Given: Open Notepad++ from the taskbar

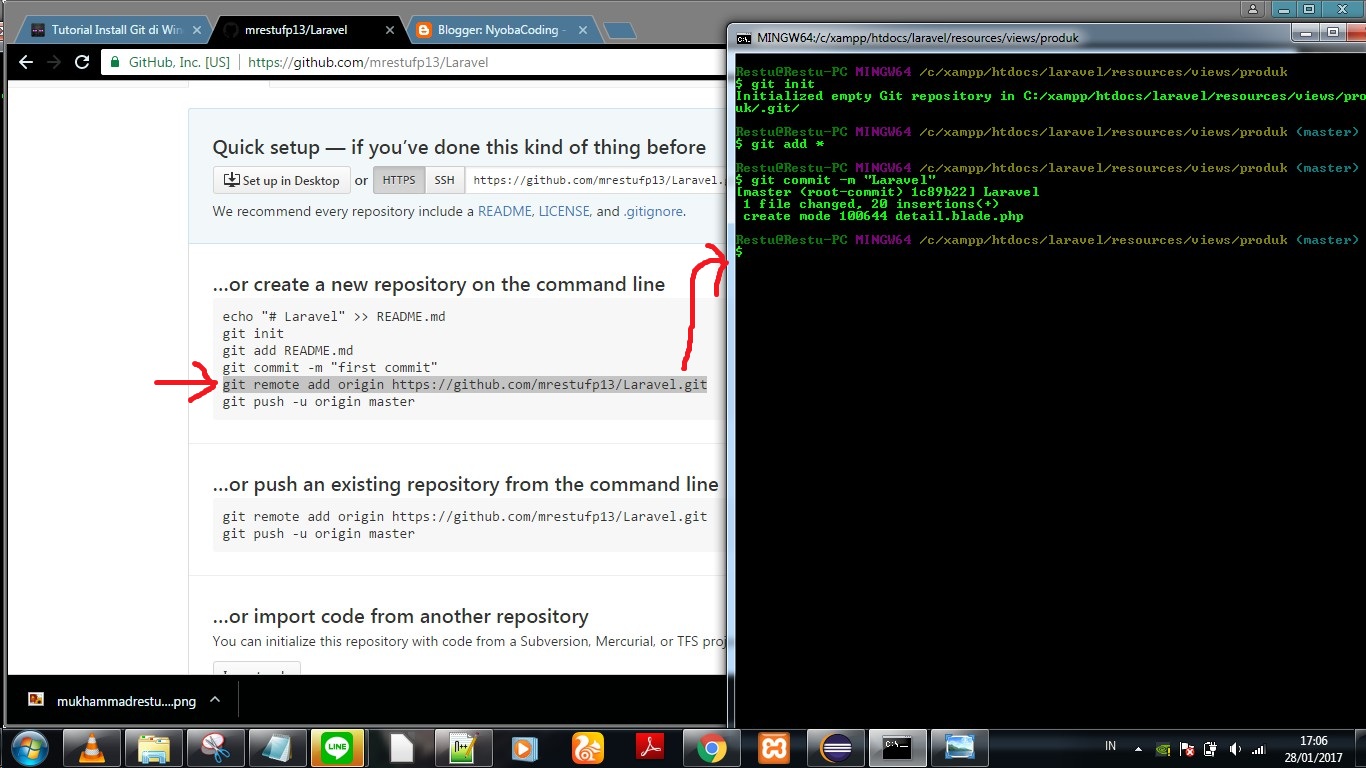Looking at the screenshot, I should [463, 747].
